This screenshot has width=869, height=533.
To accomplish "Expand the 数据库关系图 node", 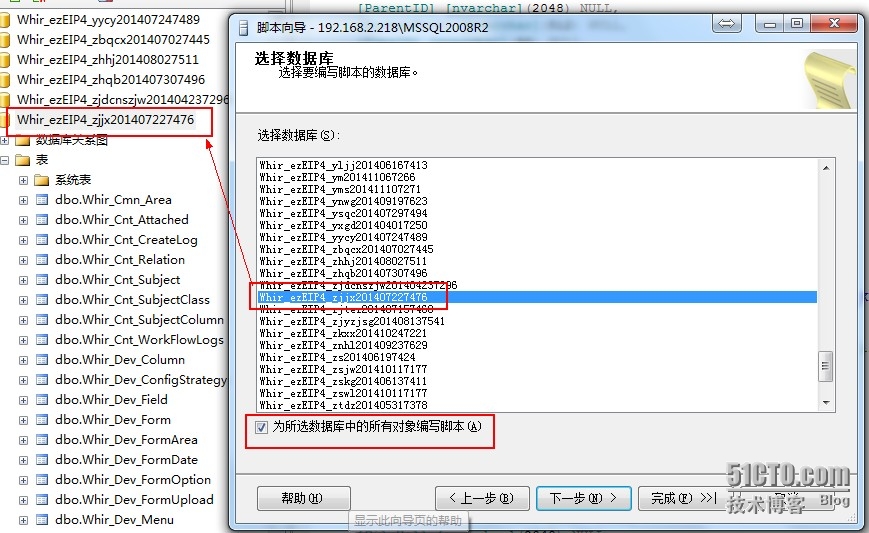I will click(4, 141).
